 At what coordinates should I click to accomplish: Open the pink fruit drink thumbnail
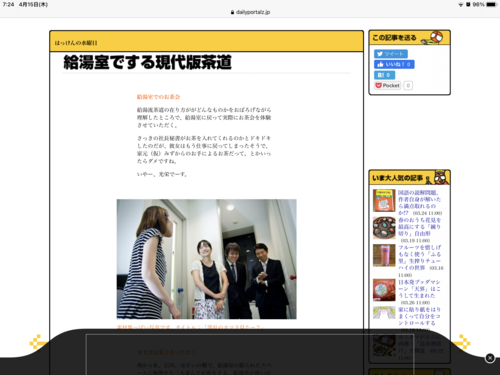point(384,255)
